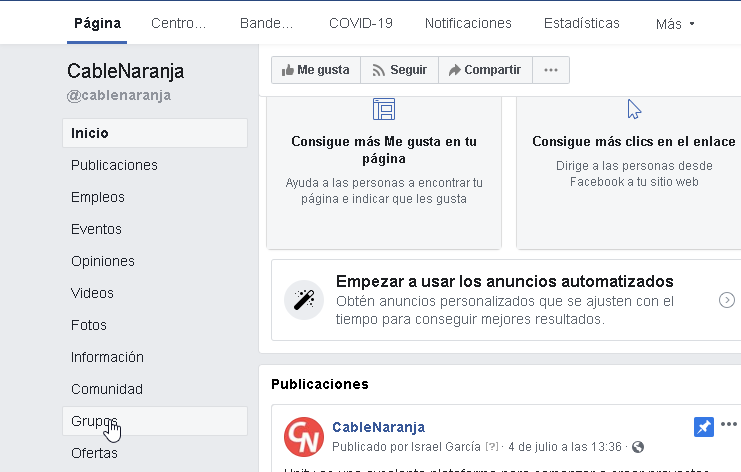This screenshot has height=472, width=741.
Task: Click the page-likes promotion icon
Action: (384, 109)
